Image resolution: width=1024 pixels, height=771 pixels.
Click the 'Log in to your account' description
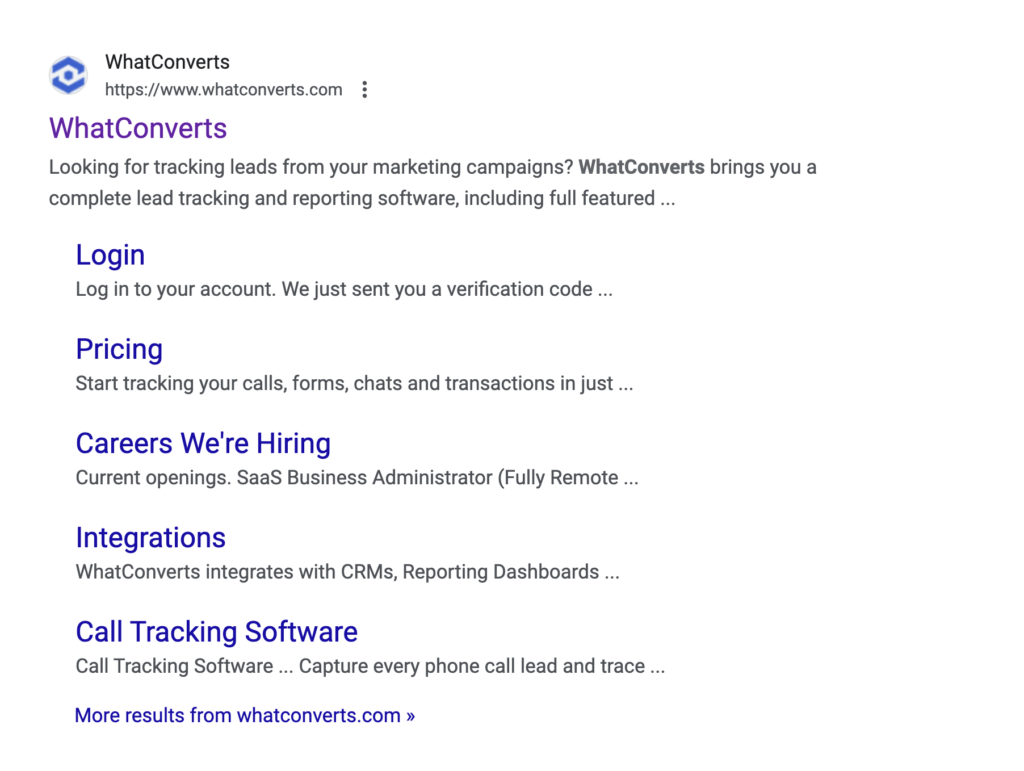click(344, 289)
